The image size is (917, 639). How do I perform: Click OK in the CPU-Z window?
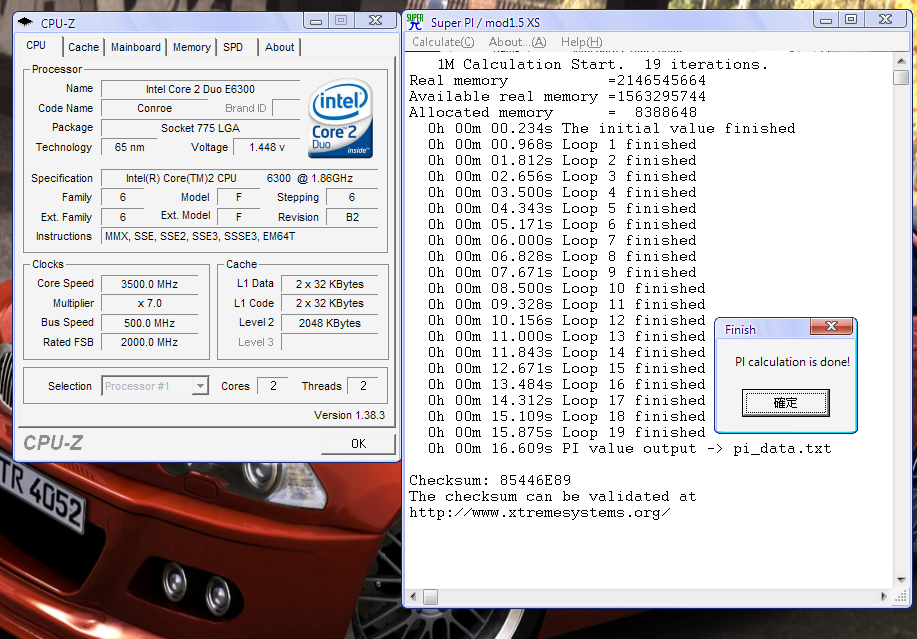click(x=358, y=444)
